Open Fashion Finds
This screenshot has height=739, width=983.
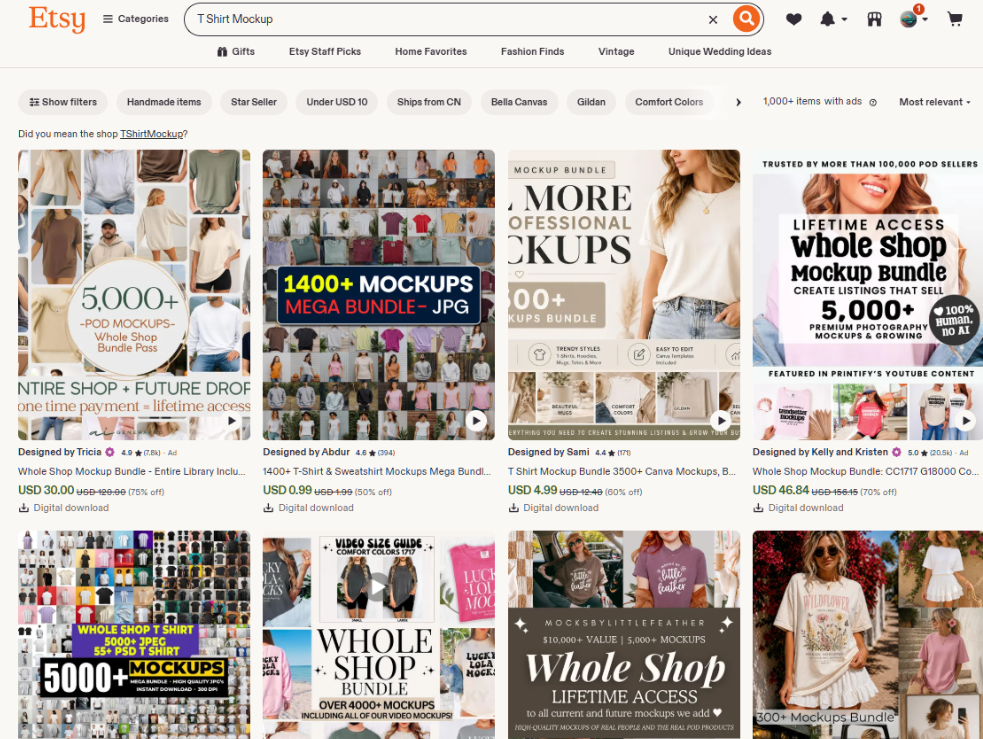[532, 51]
